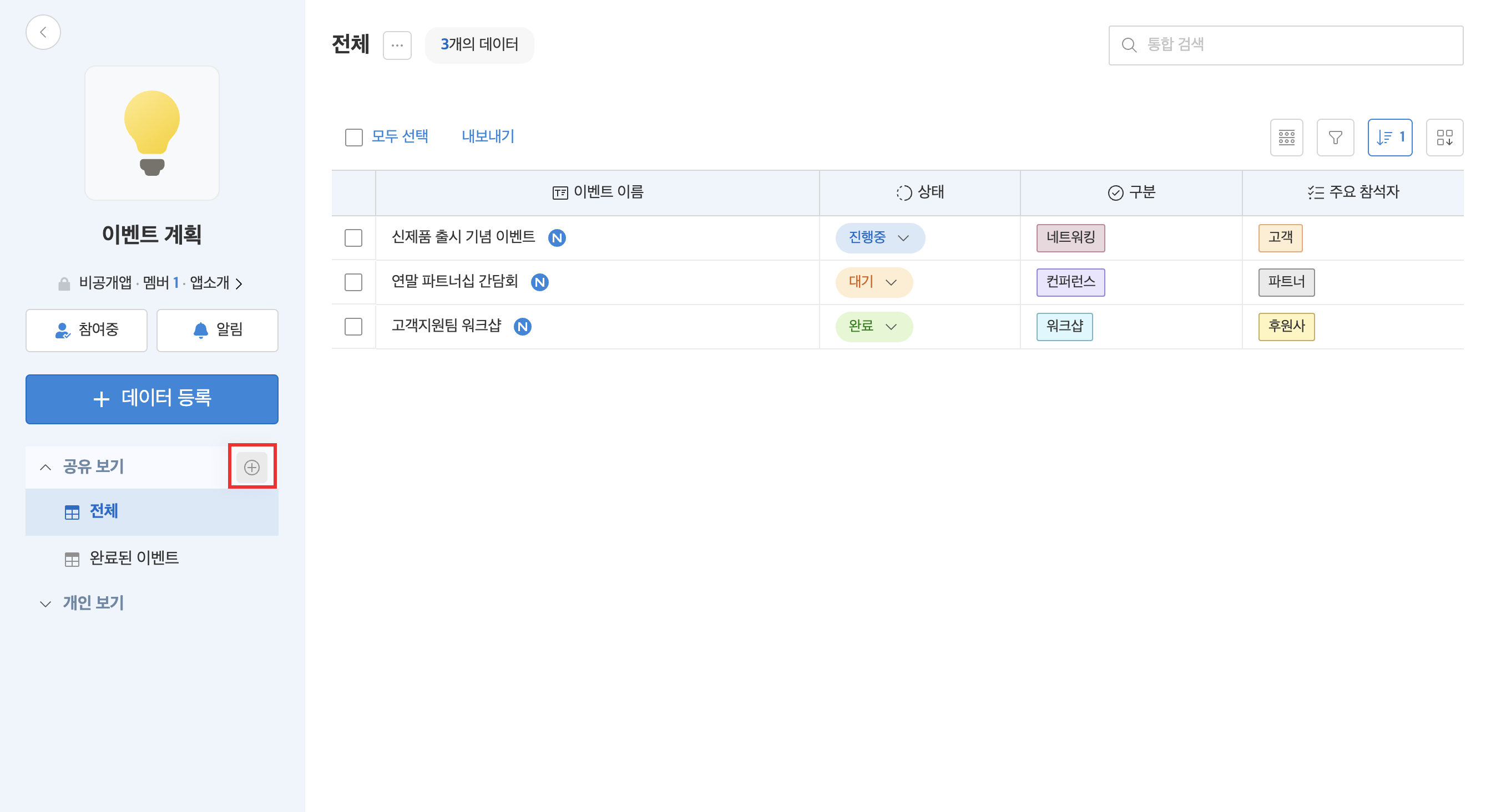Click the grid layout view icon
Image resolution: width=1486 pixels, height=812 pixels.
pos(1444,137)
